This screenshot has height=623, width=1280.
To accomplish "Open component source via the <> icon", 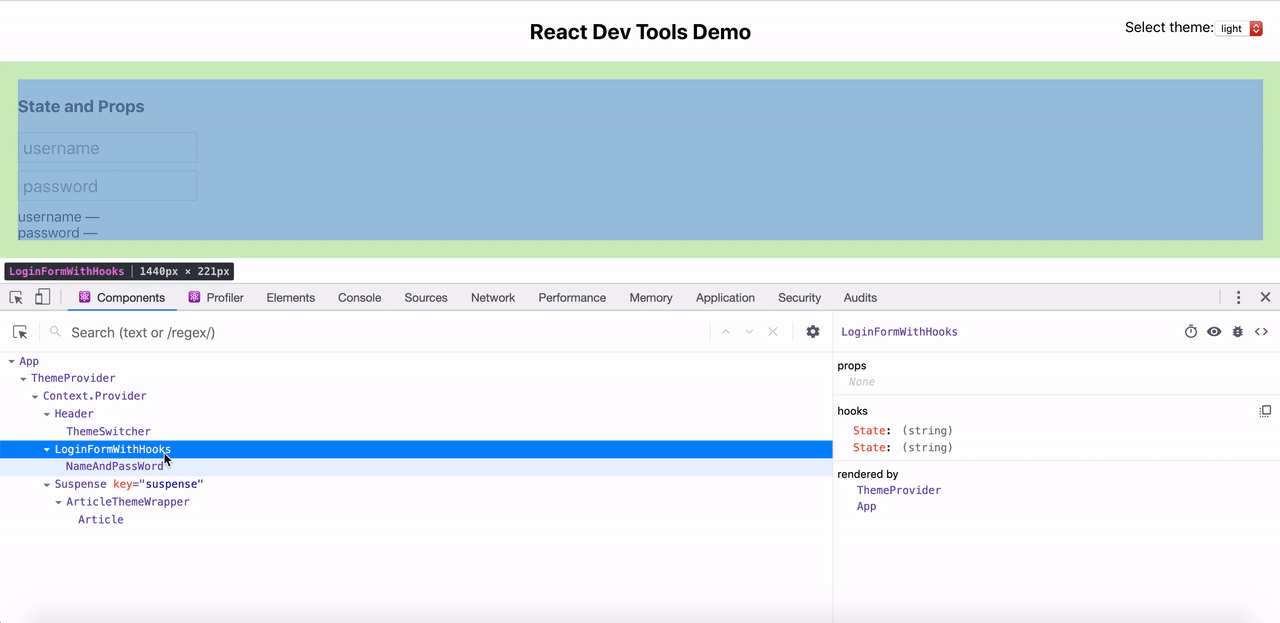I will pos(1261,331).
